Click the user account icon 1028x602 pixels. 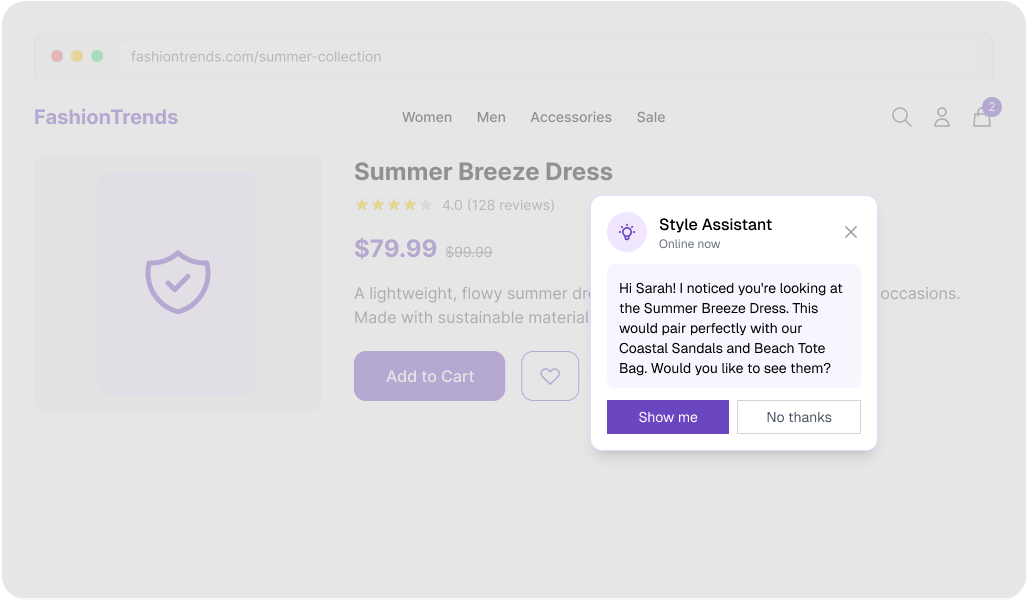pyautogui.click(x=941, y=117)
